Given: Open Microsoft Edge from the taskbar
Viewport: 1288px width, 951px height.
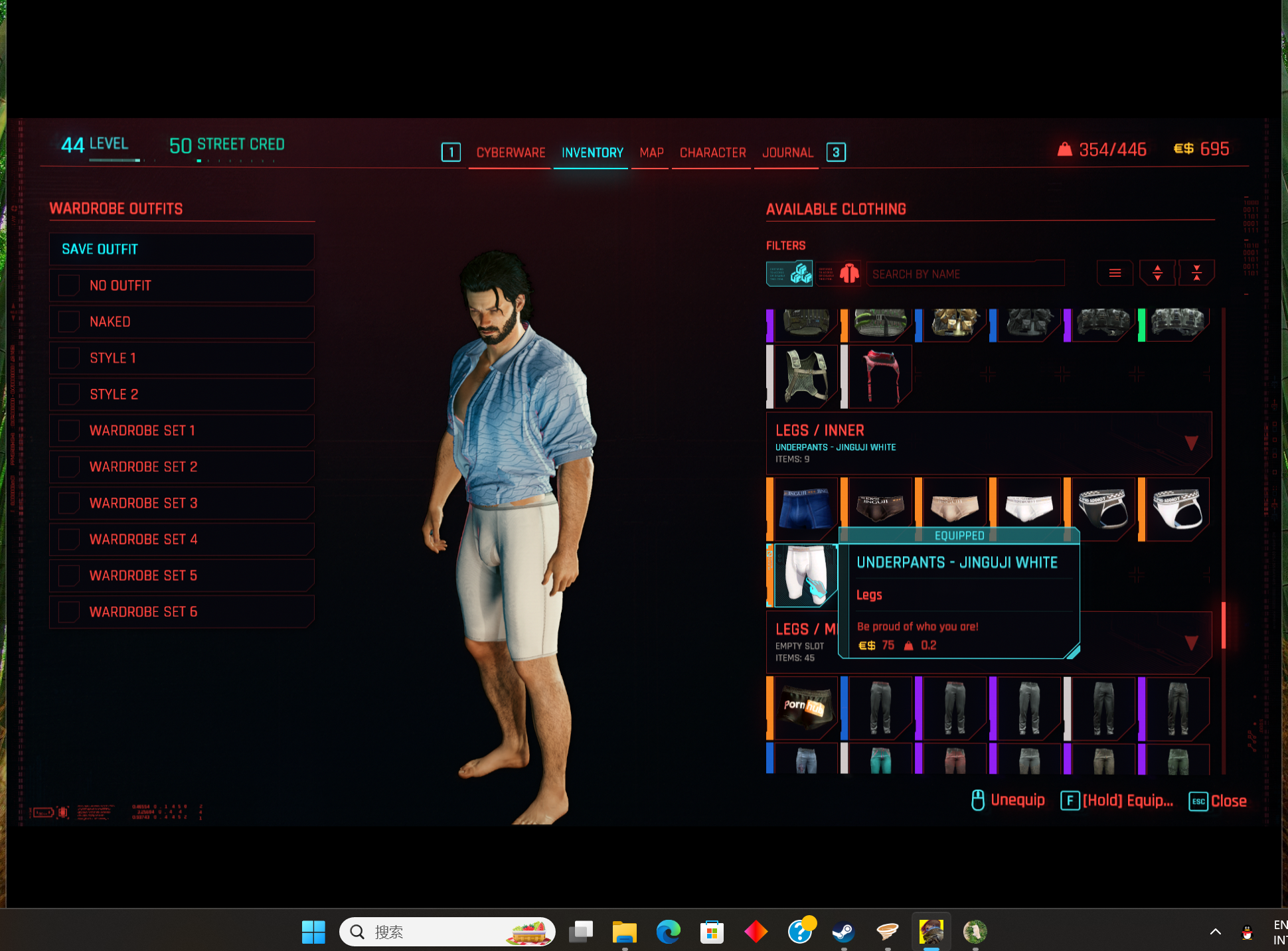Looking at the screenshot, I should pyautogui.click(x=668, y=932).
